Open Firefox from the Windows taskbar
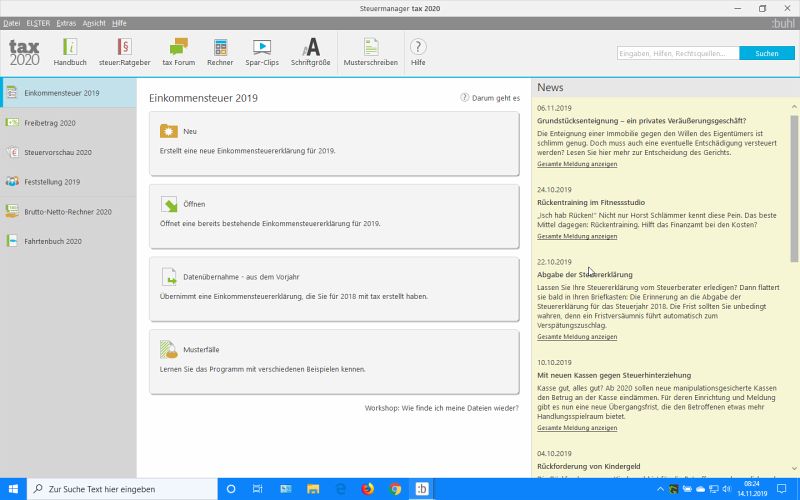The image size is (800, 500). click(368, 489)
